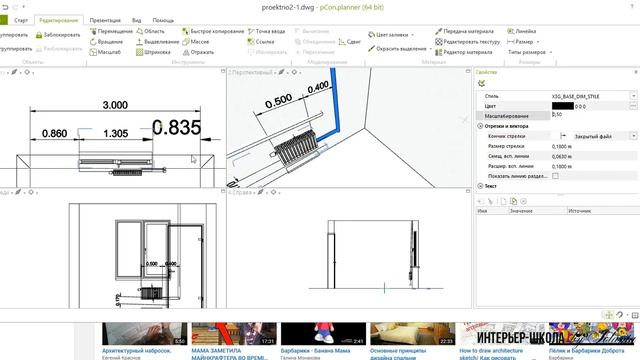Viewport: 640px width, 360px height.
Task: Select the Размер dimension tool
Action: (x=520, y=42)
